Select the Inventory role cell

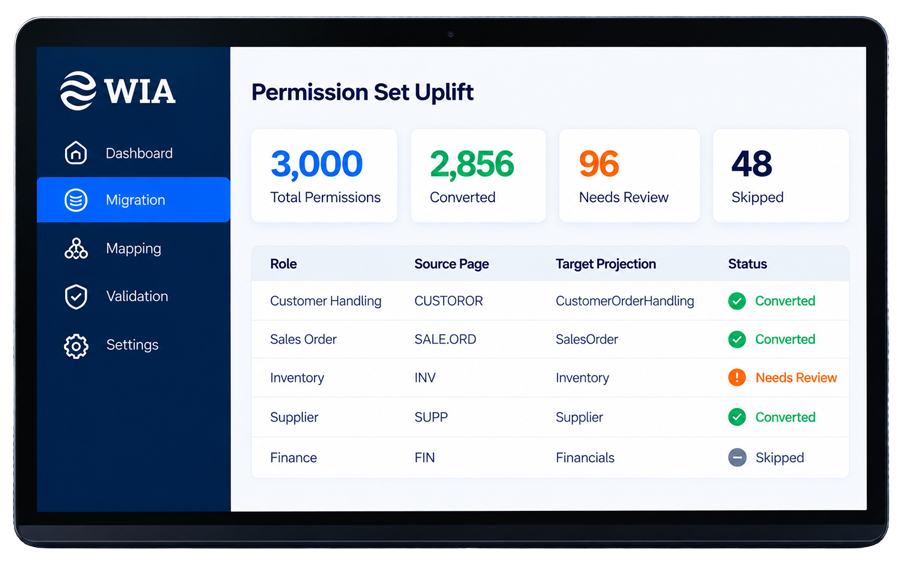(297, 378)
